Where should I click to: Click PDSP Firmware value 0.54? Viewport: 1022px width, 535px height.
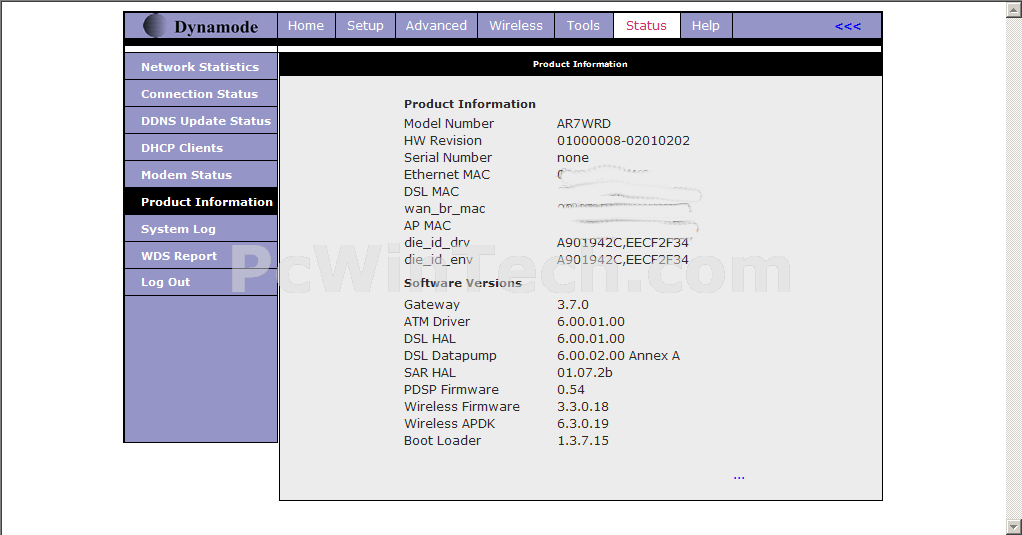coord(570,389)
